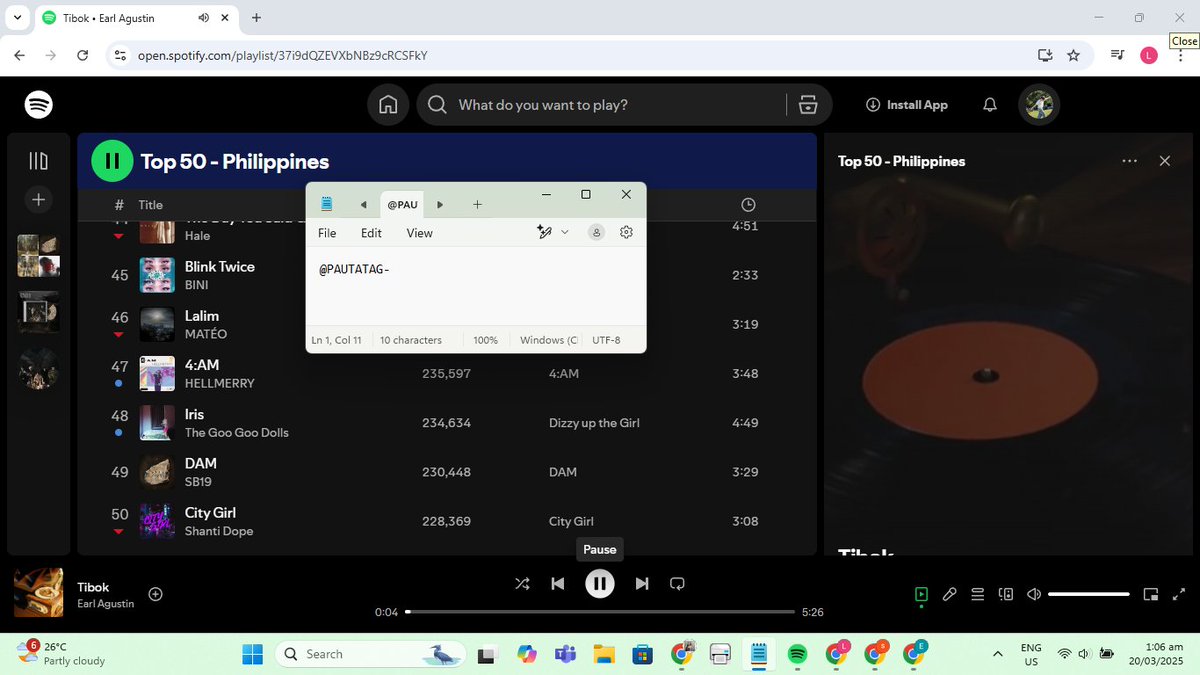The width and height of the screenshot is (1200, 675).
Task: Mute Spotify with the player speaker icon
Action: (1034, 594)
